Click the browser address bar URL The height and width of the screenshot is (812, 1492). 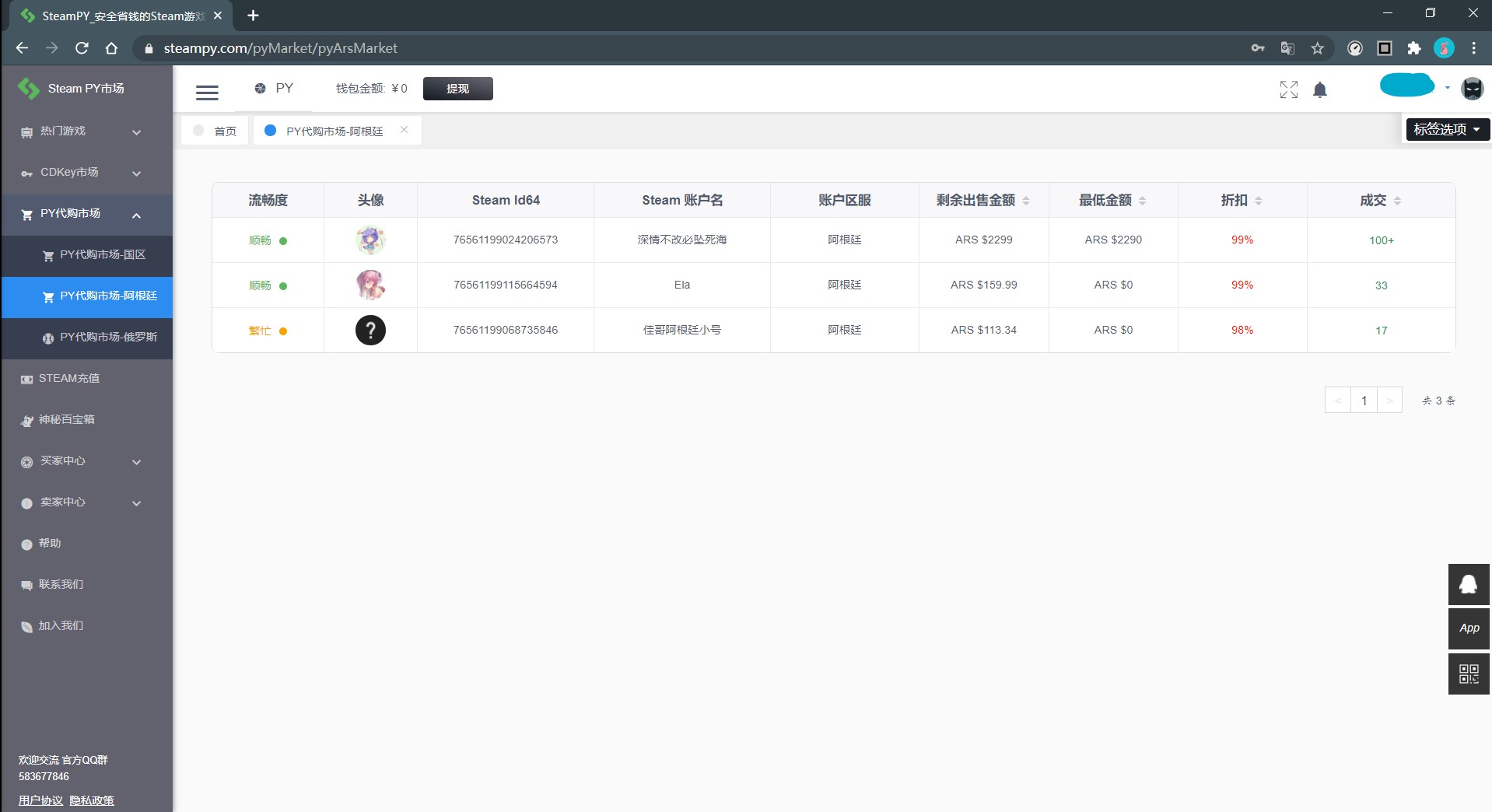coord(280,48)
